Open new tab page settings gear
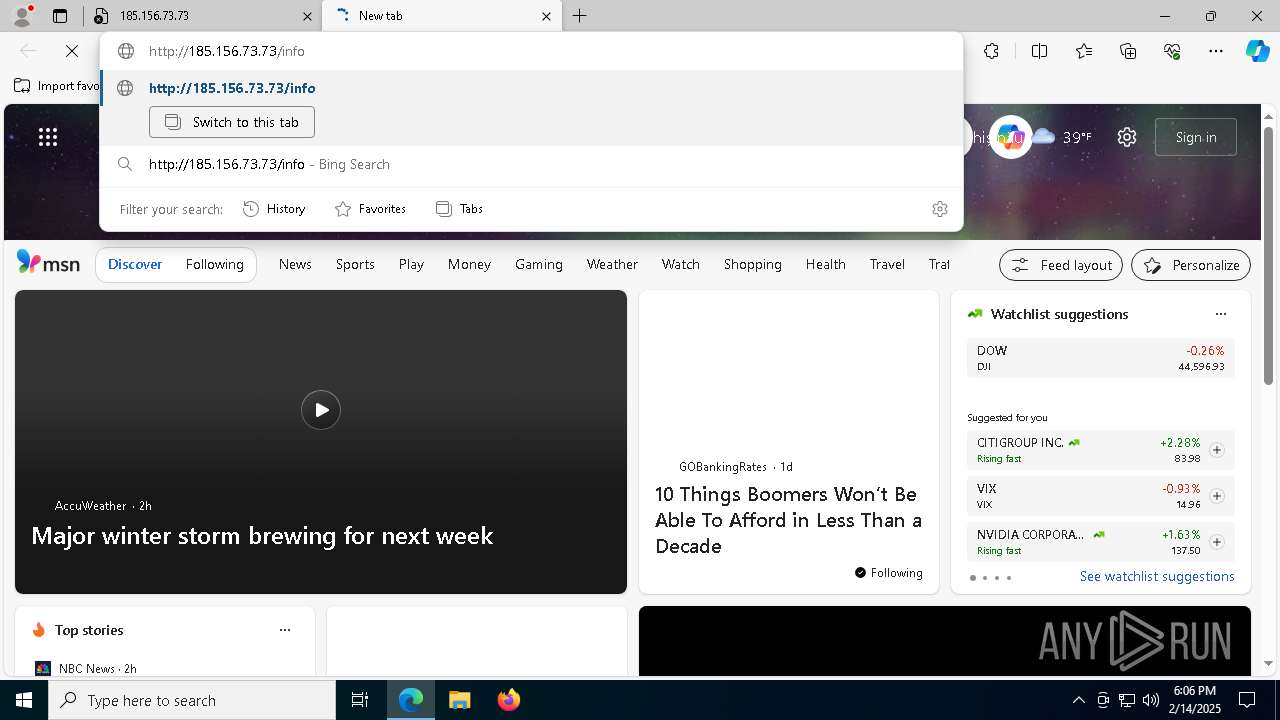 (1127, 137)
